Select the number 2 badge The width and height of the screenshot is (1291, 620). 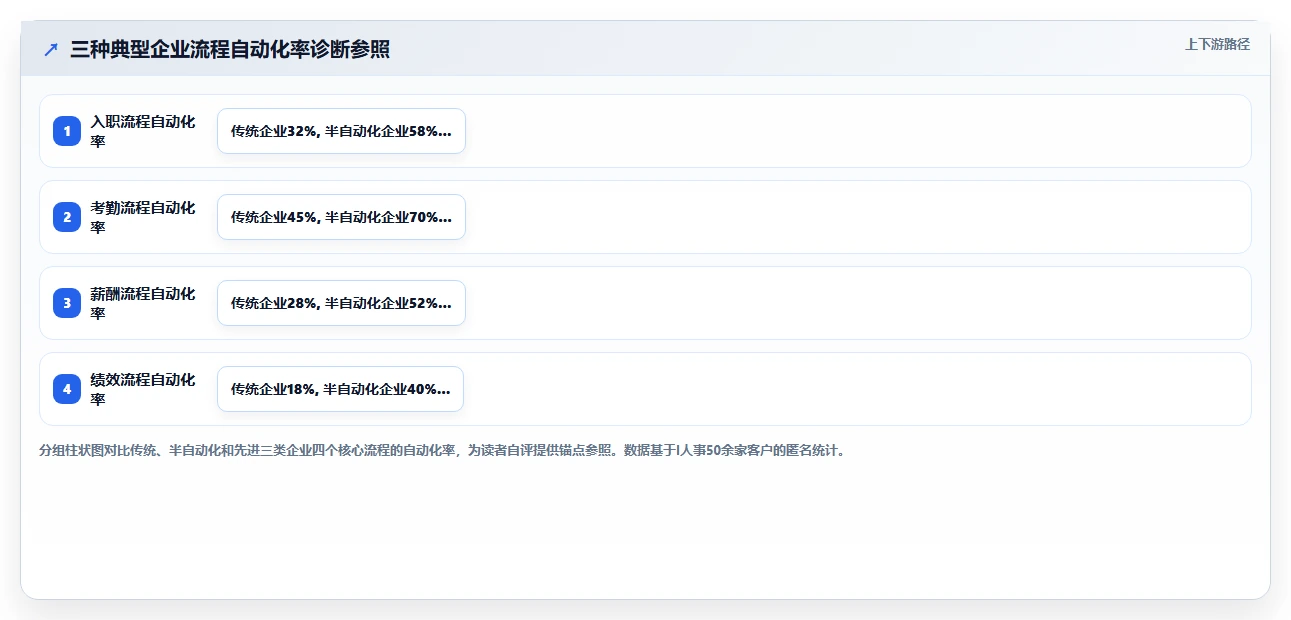point(67,217)
